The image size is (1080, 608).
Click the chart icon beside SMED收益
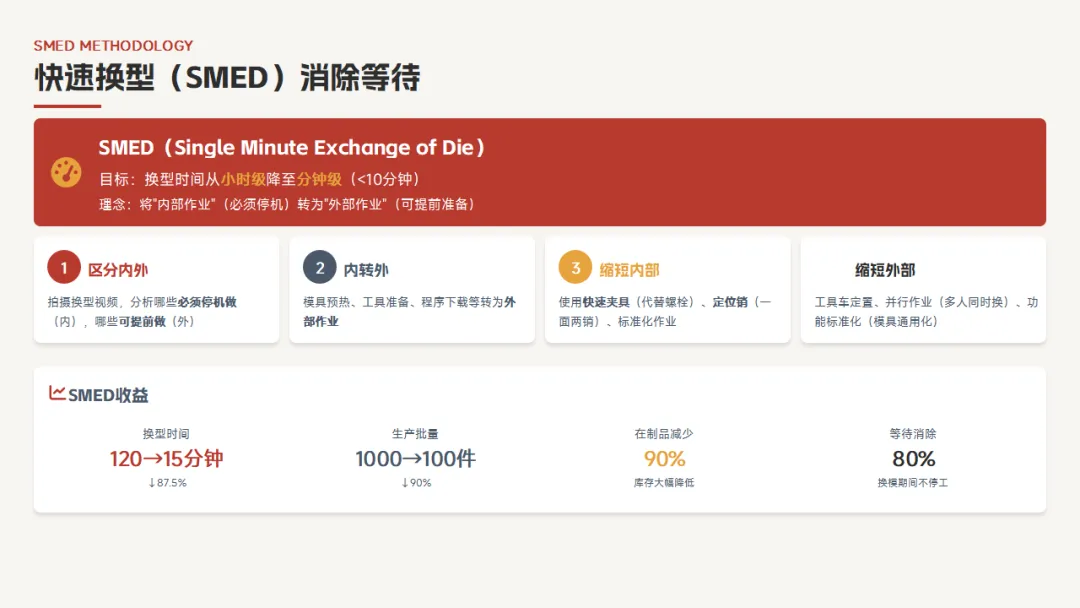click(x=57, y=393)
